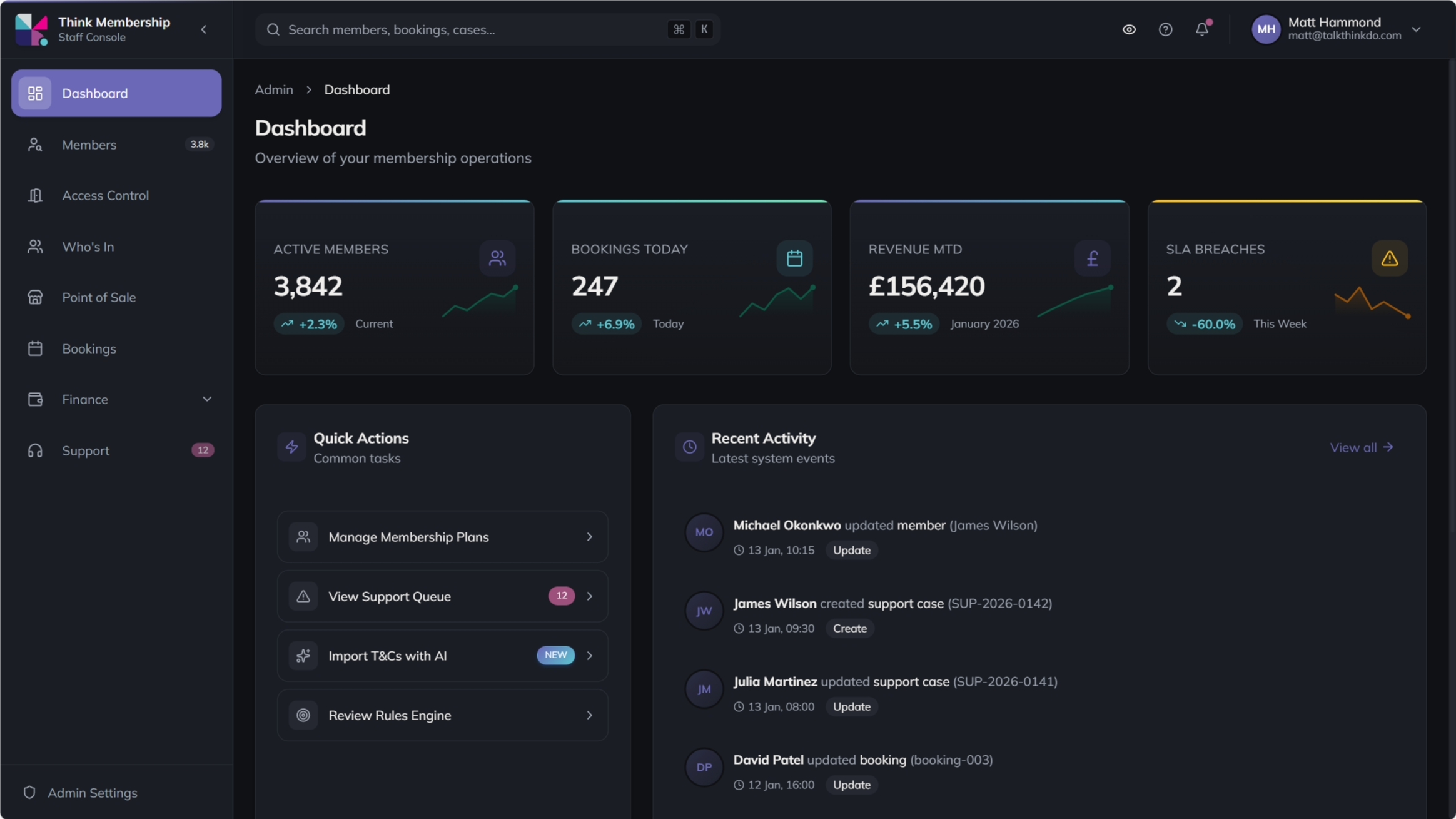Click the Dashboard breadcrumb text
The width and height of the screenshot is (1456, 819).
coord(356,89)
